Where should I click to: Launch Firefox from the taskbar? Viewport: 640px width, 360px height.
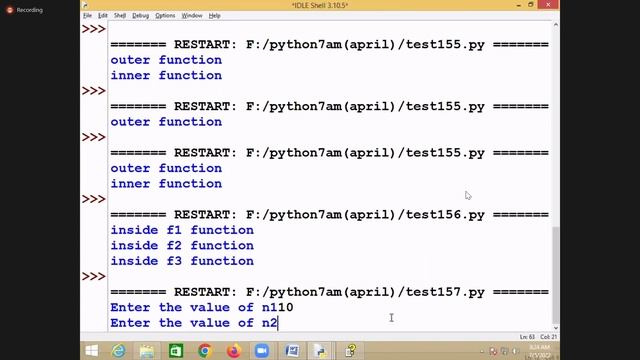tap(233, 351)
